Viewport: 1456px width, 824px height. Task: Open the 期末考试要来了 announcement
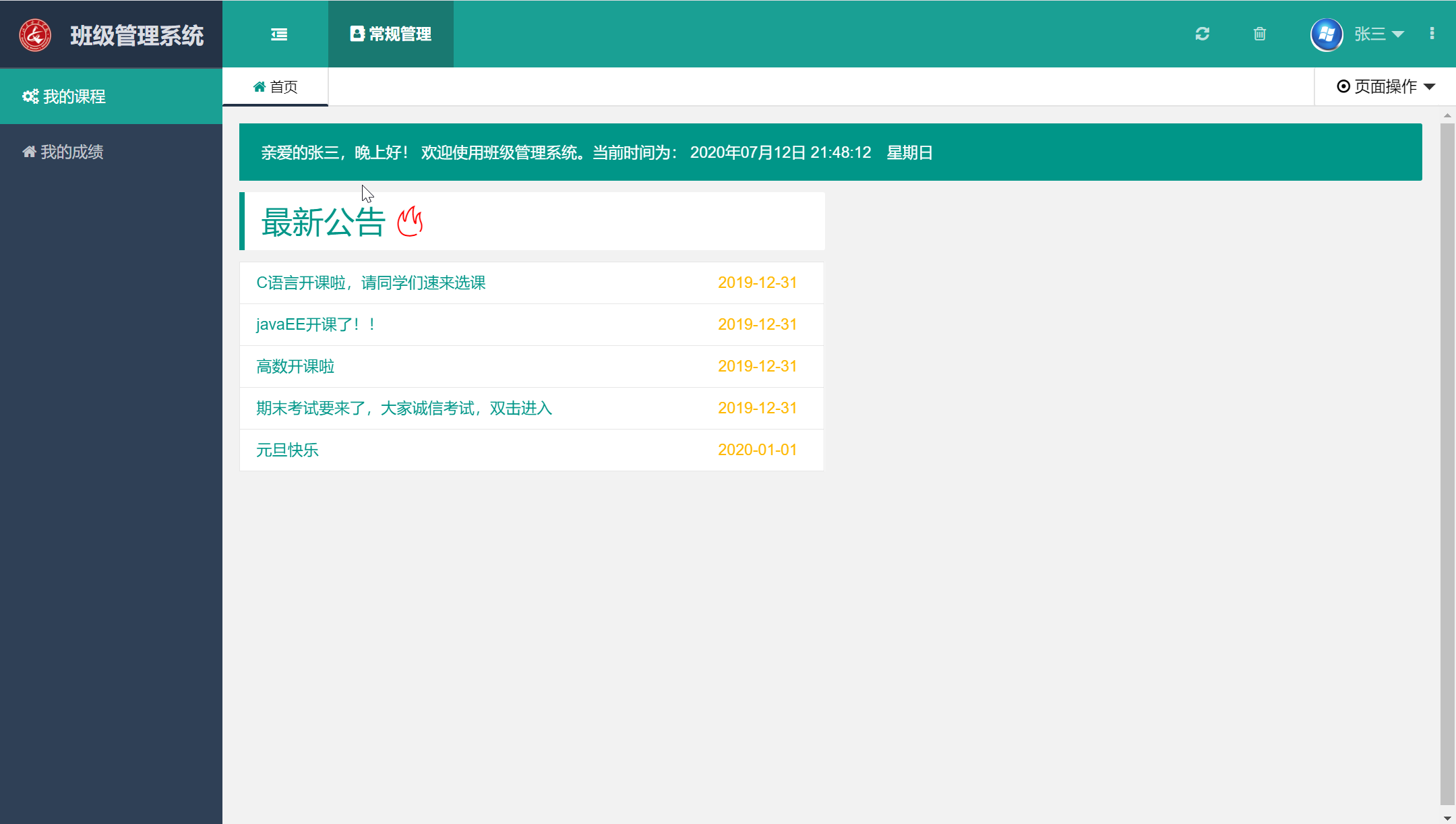pyautogui.click(x=404, y=408)
